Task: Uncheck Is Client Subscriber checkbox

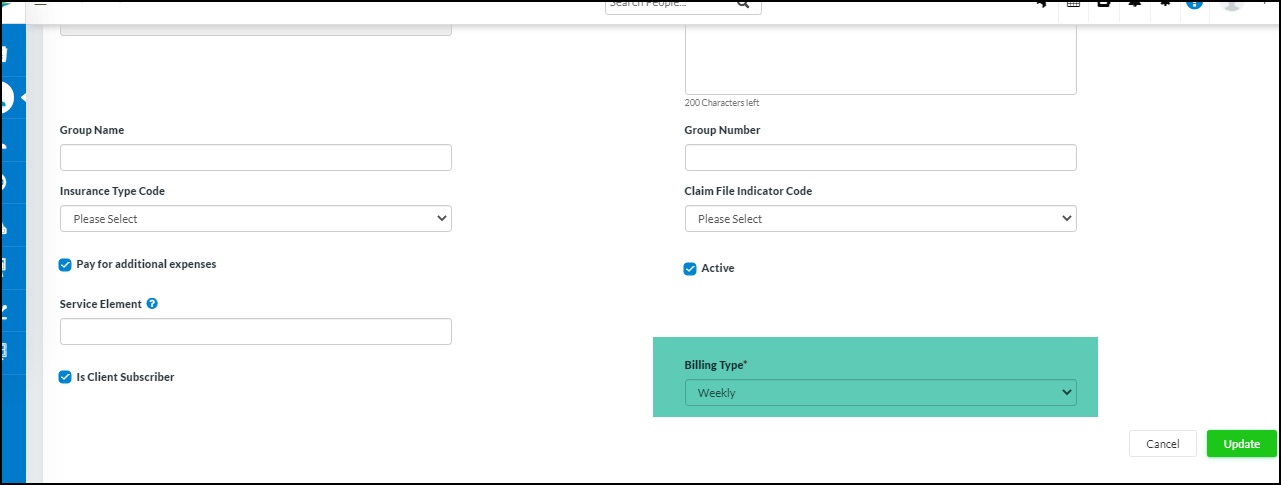Action: click(66, 378)
